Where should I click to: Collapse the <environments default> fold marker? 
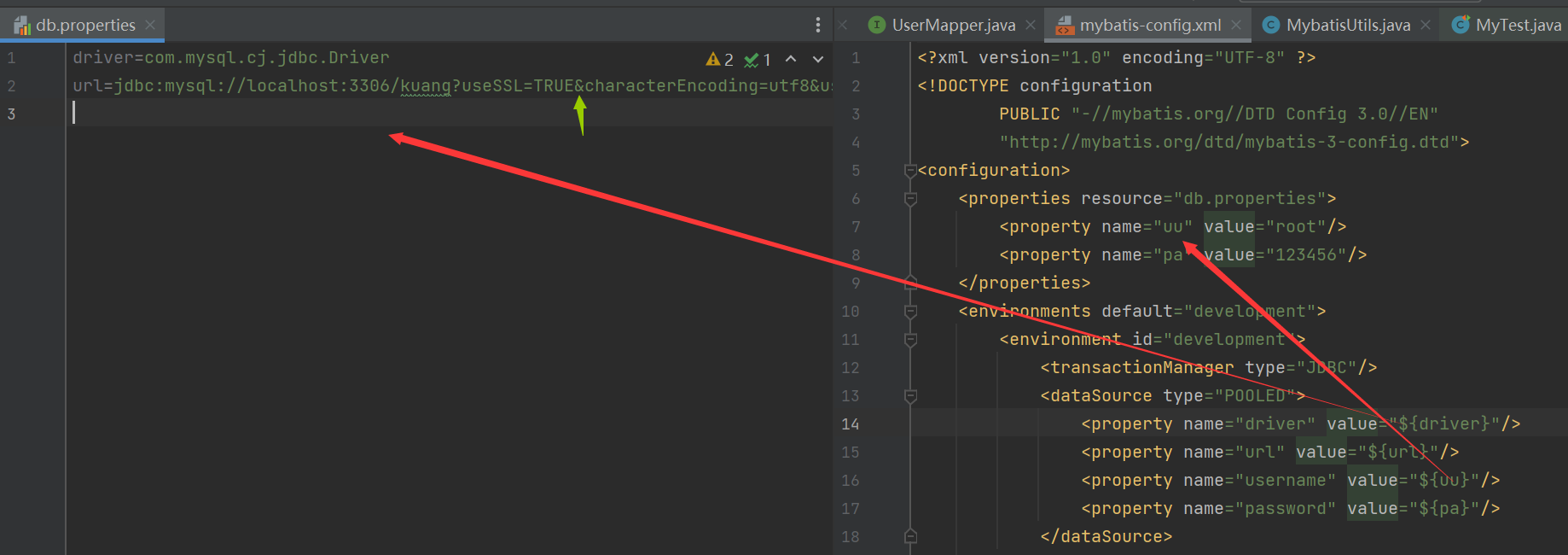click(x=910, y=312)
